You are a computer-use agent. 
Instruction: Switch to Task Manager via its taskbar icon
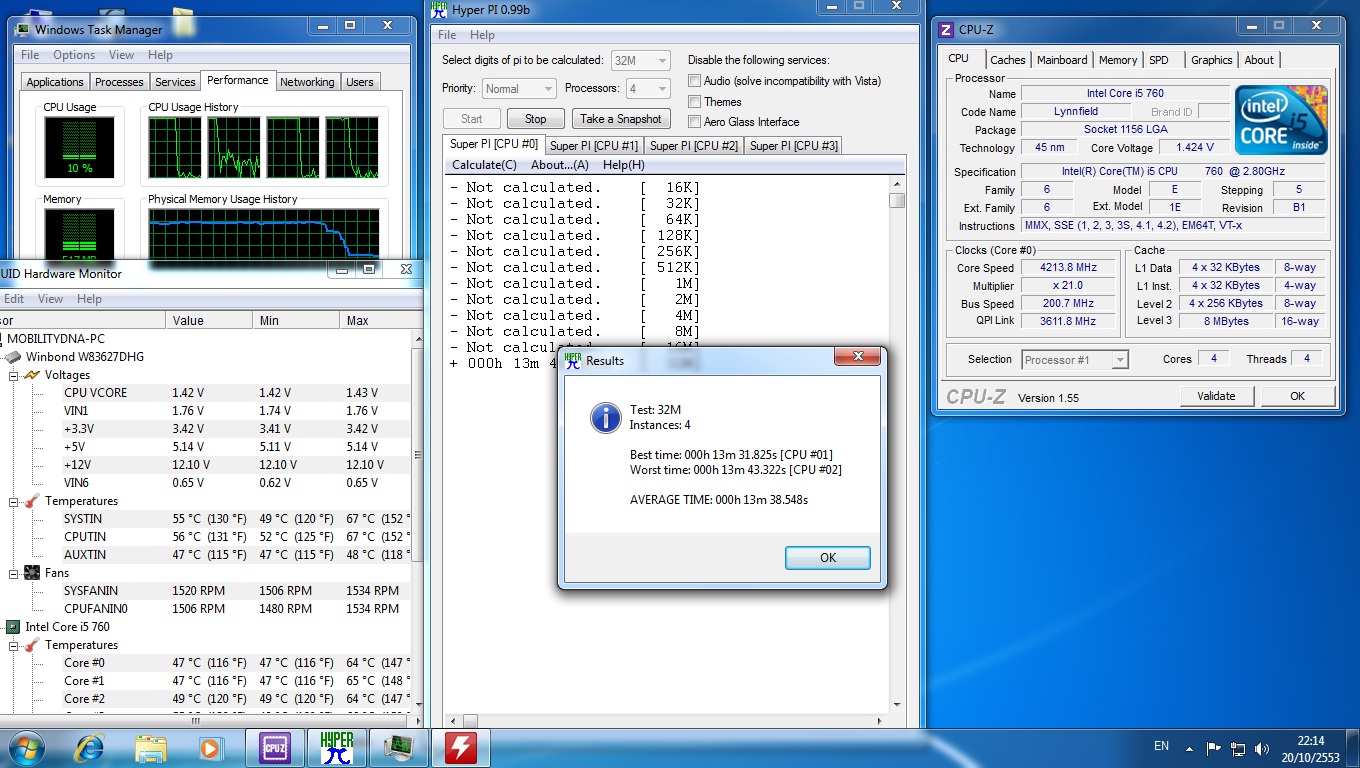pos(398,747)
